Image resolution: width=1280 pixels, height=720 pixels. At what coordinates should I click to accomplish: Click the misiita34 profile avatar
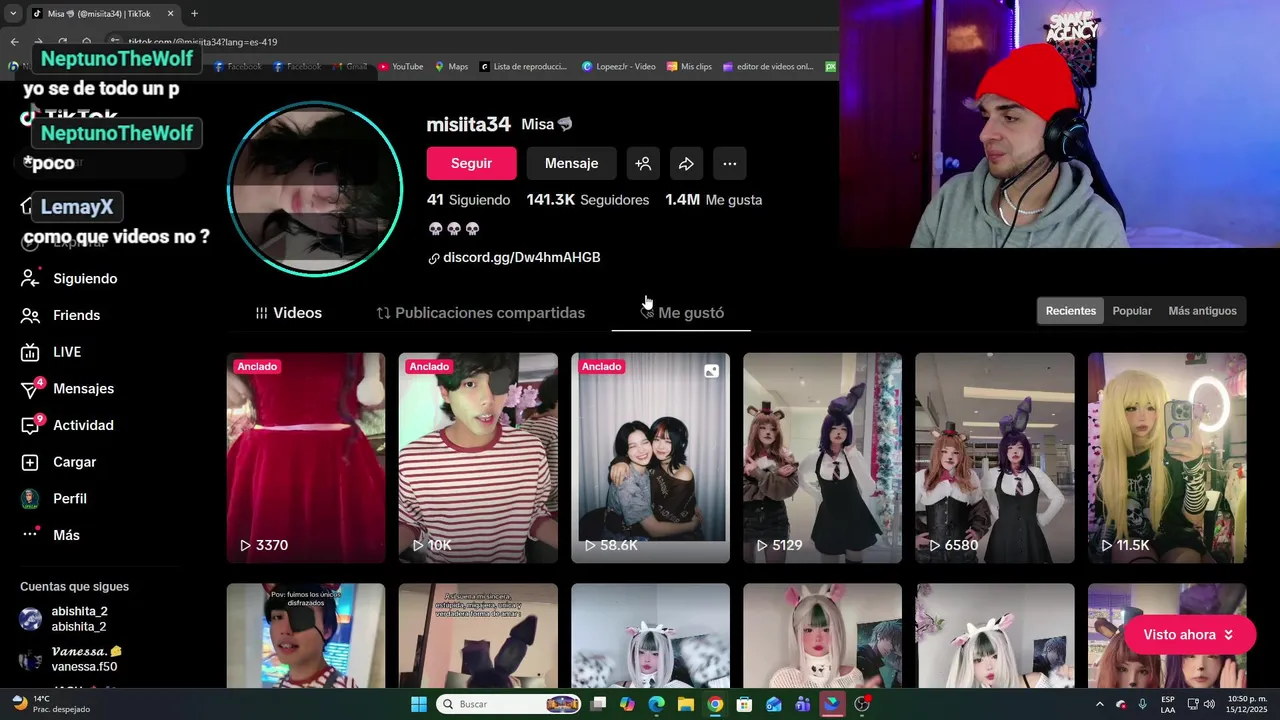tap(315, 189)
